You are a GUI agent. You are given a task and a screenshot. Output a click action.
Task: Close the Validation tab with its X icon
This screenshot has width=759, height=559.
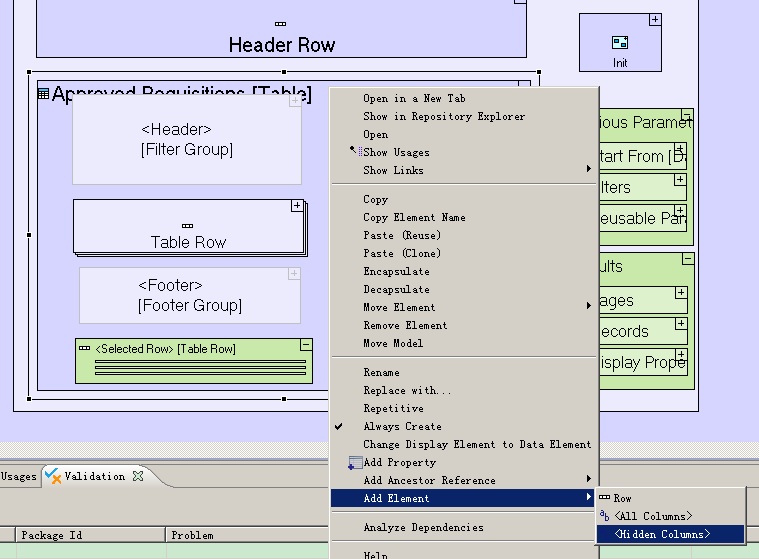point(138,476)
